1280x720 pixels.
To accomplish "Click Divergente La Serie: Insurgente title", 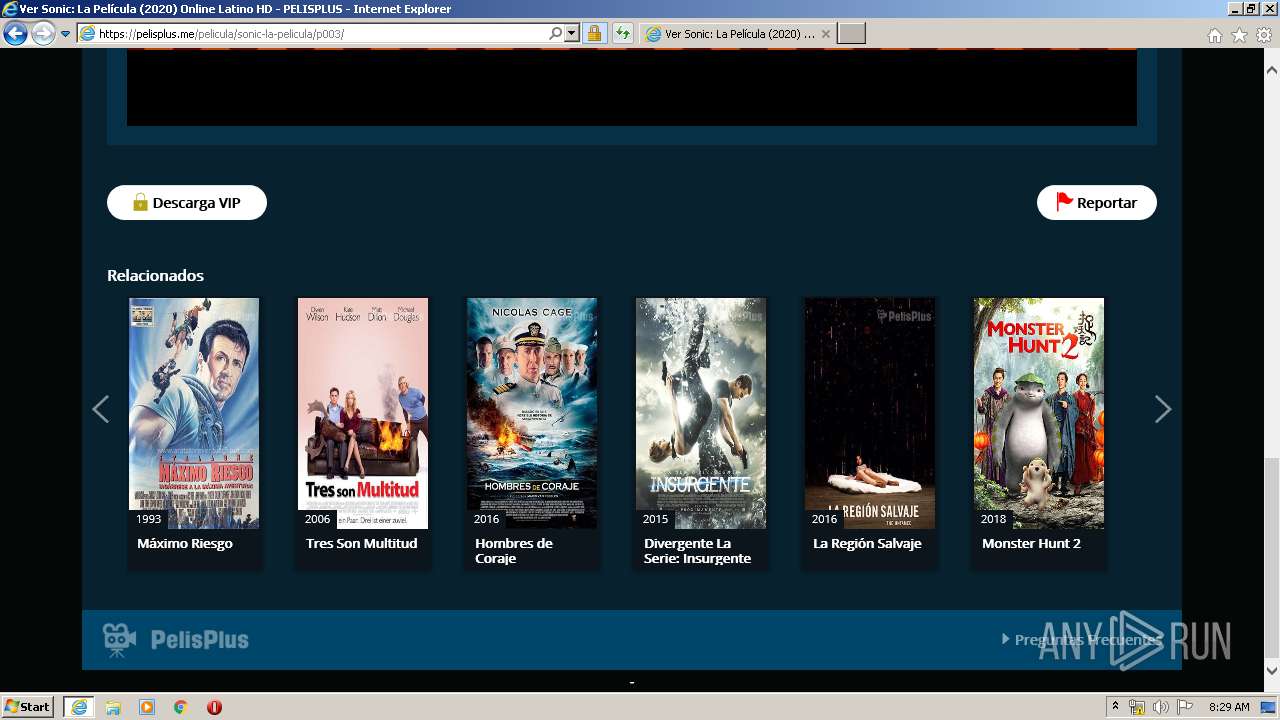I will pyautogui.click(x=698, y=551).
